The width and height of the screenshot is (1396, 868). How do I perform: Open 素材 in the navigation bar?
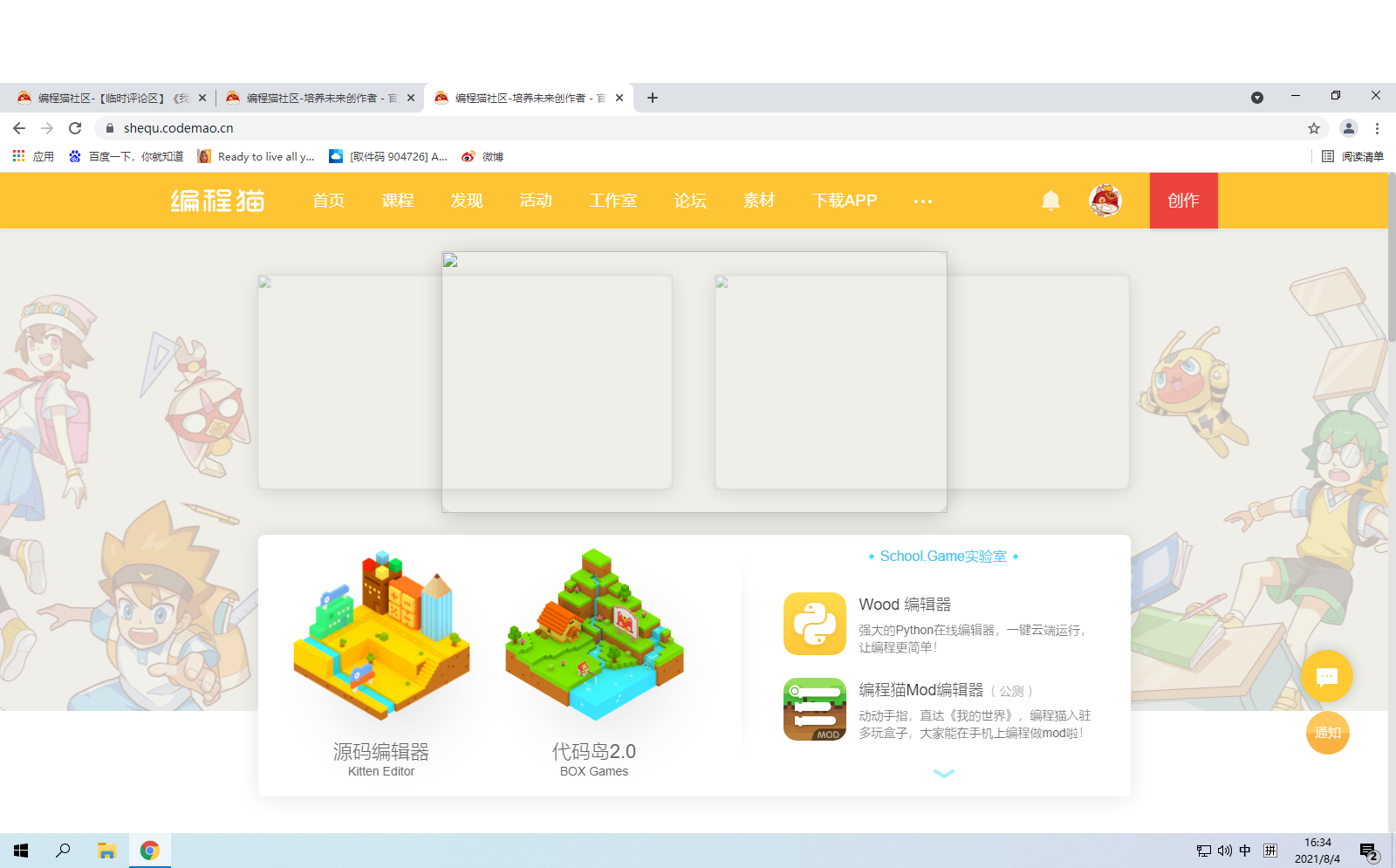[x=759, y=201]
